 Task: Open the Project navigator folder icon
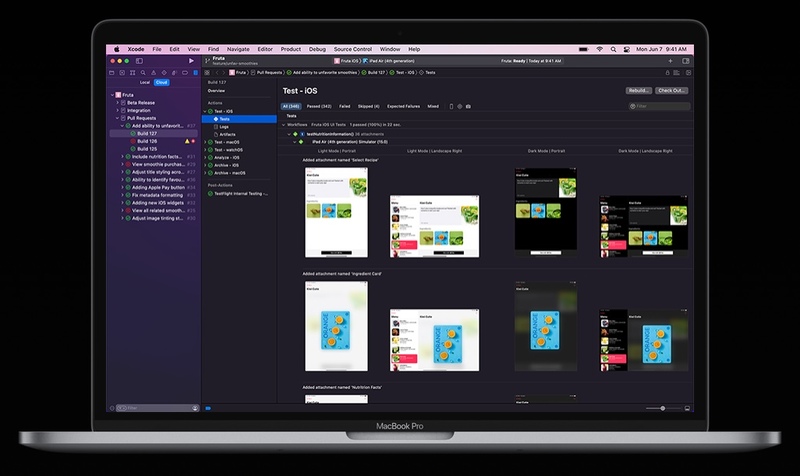click(112, 73)
